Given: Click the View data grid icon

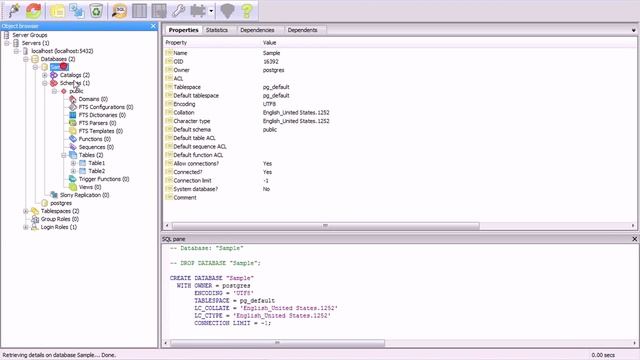Looking at the screenshot, I should click(139, 11).
